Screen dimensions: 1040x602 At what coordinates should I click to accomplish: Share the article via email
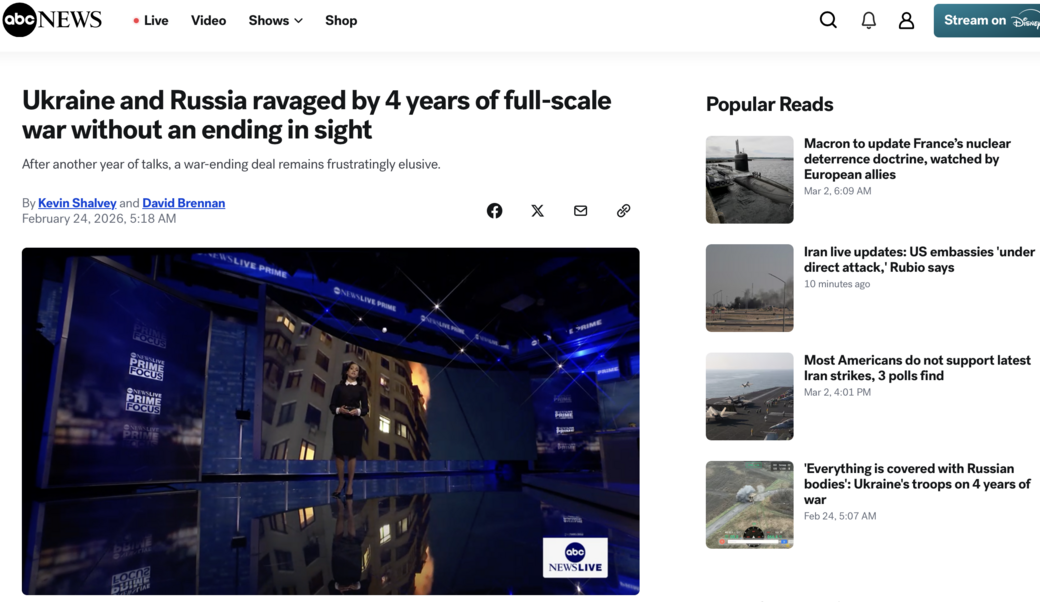pos(580,210)
